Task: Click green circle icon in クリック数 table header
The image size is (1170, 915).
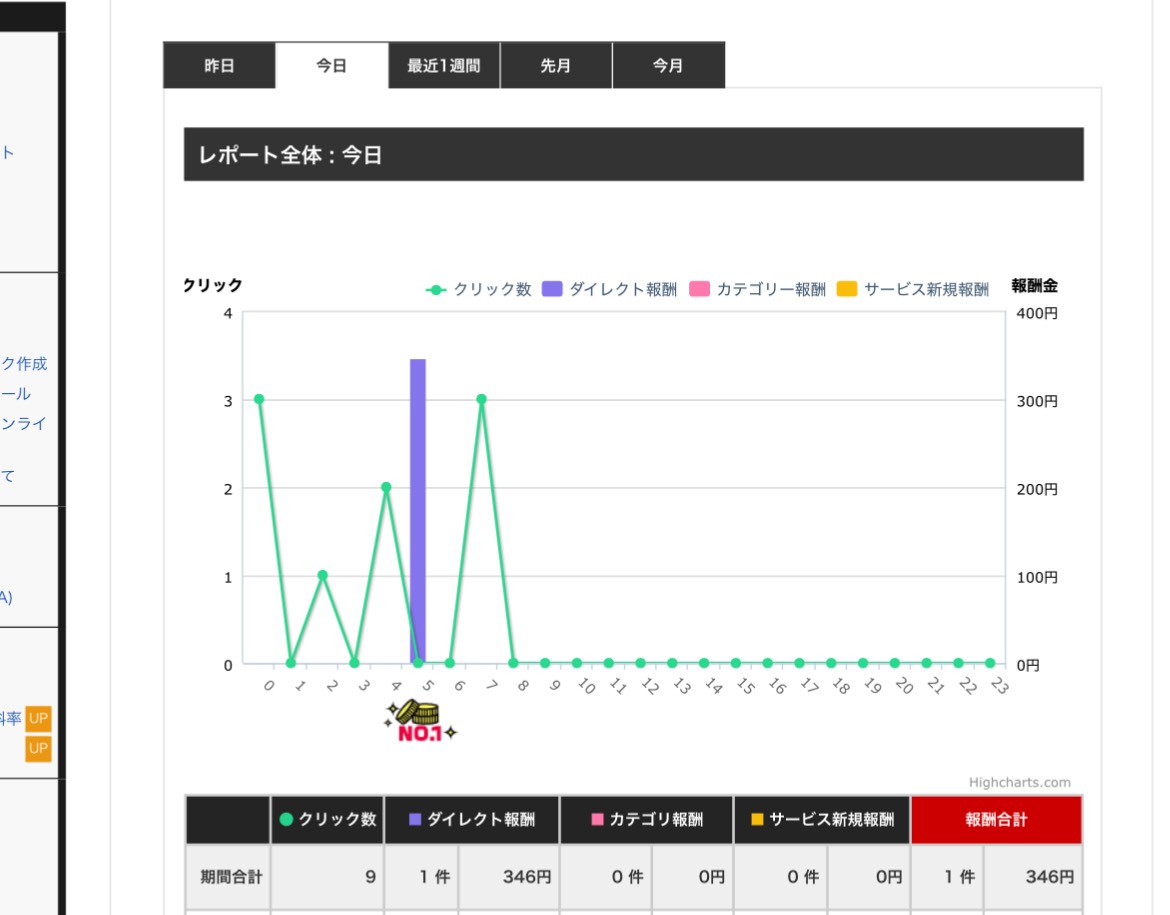Action: click(x=286, y=820)
